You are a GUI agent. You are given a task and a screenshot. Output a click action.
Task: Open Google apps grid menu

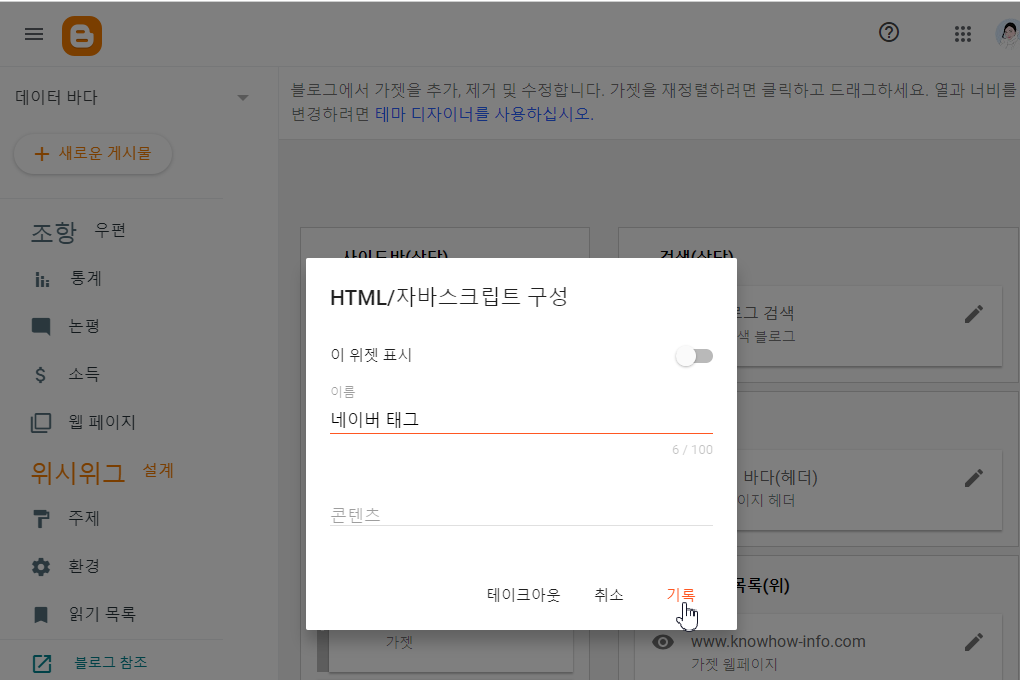(x=962, y=33)
